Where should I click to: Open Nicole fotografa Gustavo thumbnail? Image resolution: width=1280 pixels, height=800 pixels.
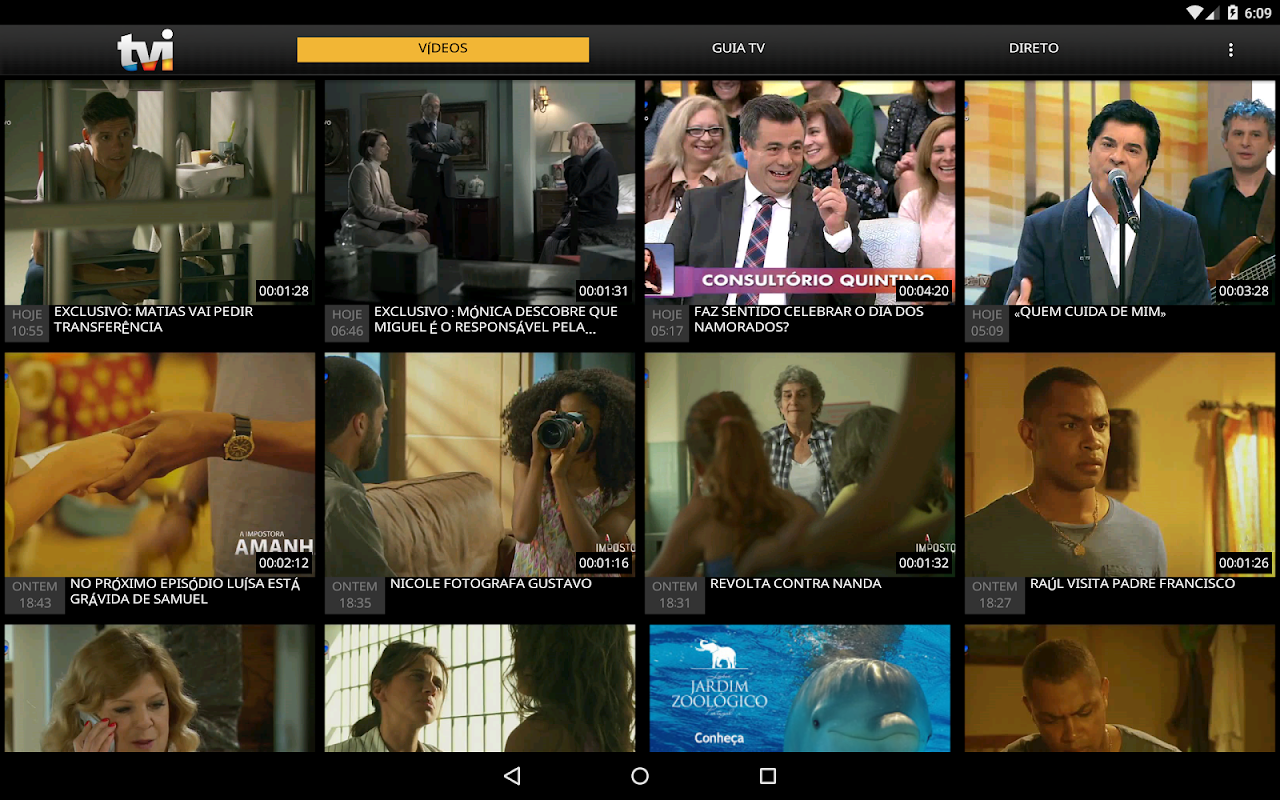(480, 464)
